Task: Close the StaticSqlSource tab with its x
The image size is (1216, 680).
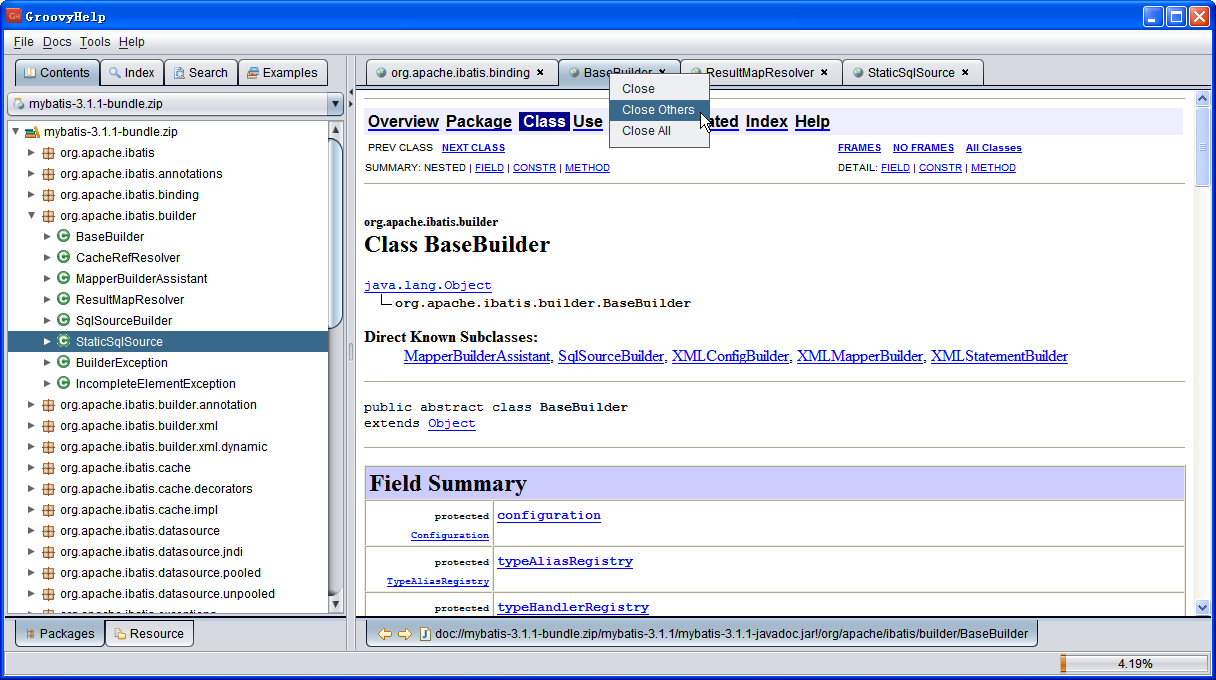Action: [x=965, y=72]
